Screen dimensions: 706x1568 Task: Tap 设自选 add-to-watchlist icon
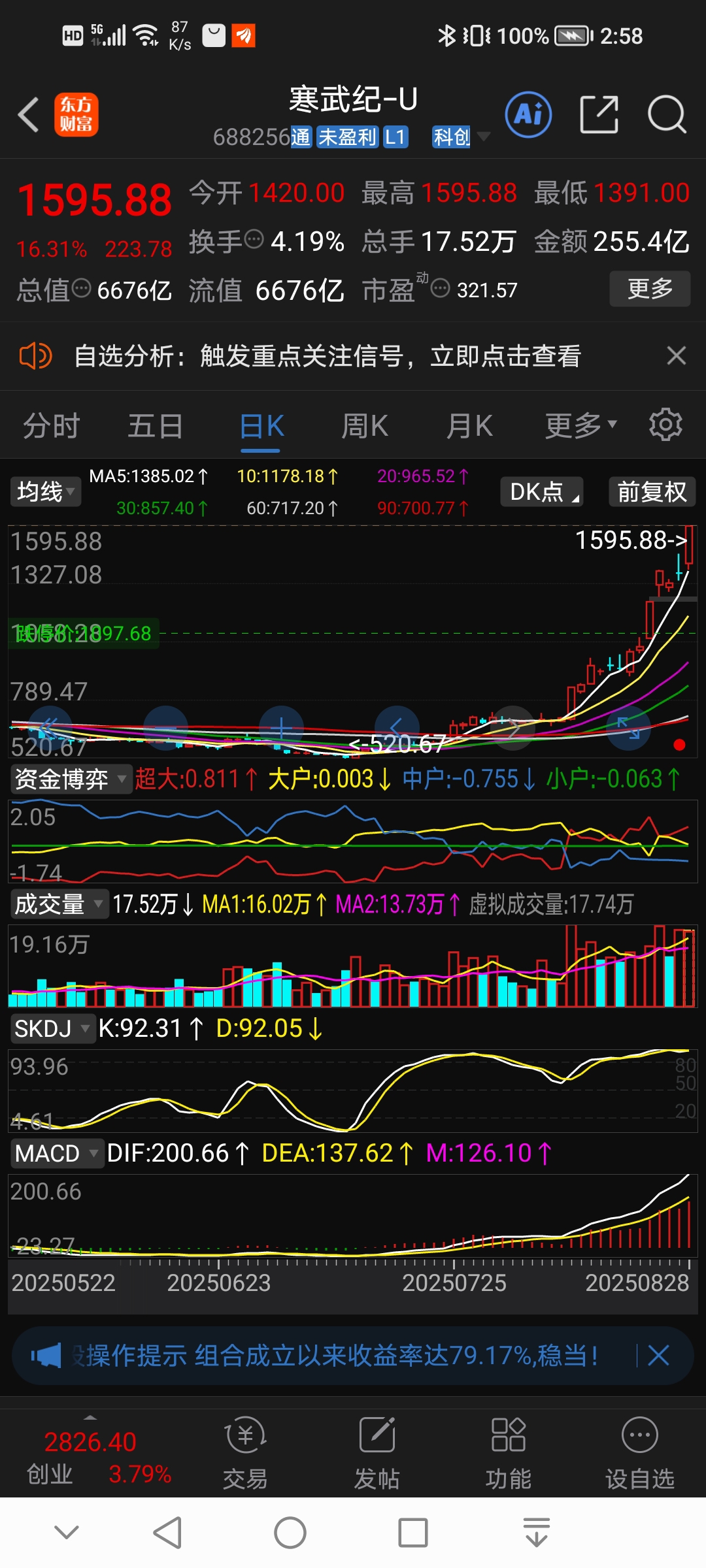(x=639, y=1453)
